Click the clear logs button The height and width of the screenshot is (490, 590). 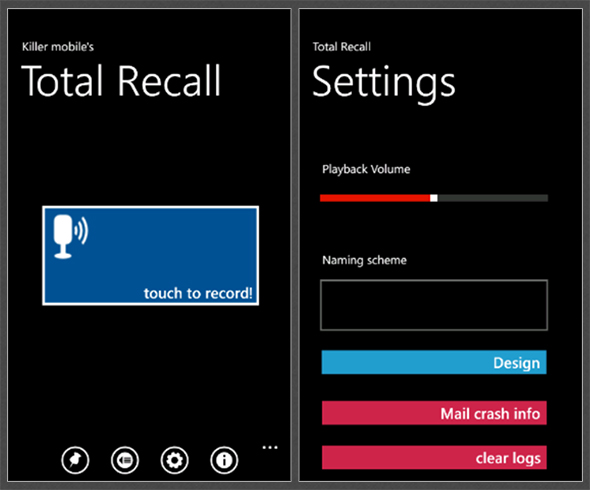434,457
